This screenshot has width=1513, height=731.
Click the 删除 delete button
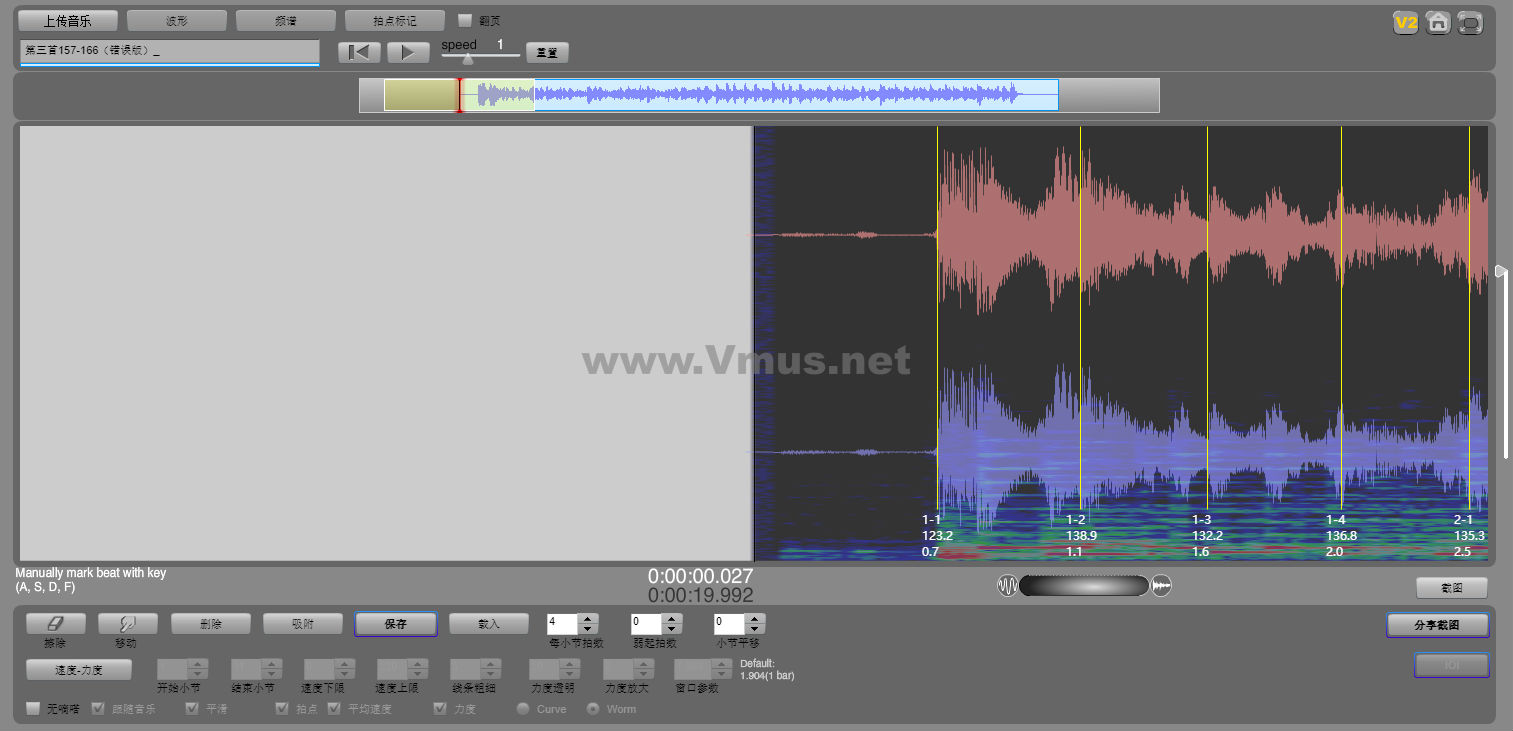coord(210,624)
